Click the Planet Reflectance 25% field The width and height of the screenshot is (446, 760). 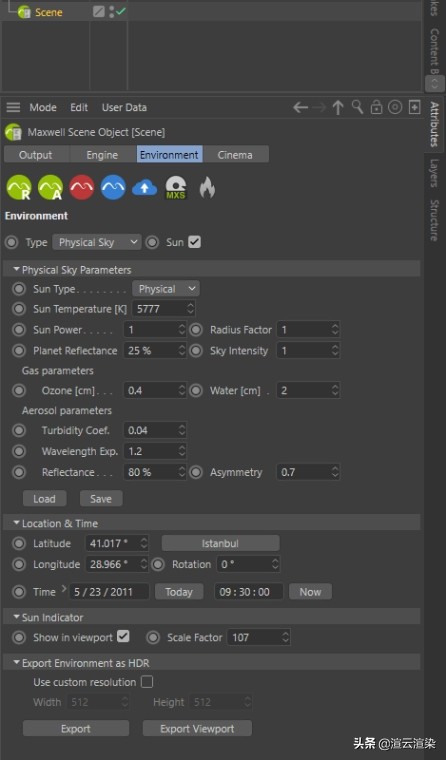(x=155, y=350)
